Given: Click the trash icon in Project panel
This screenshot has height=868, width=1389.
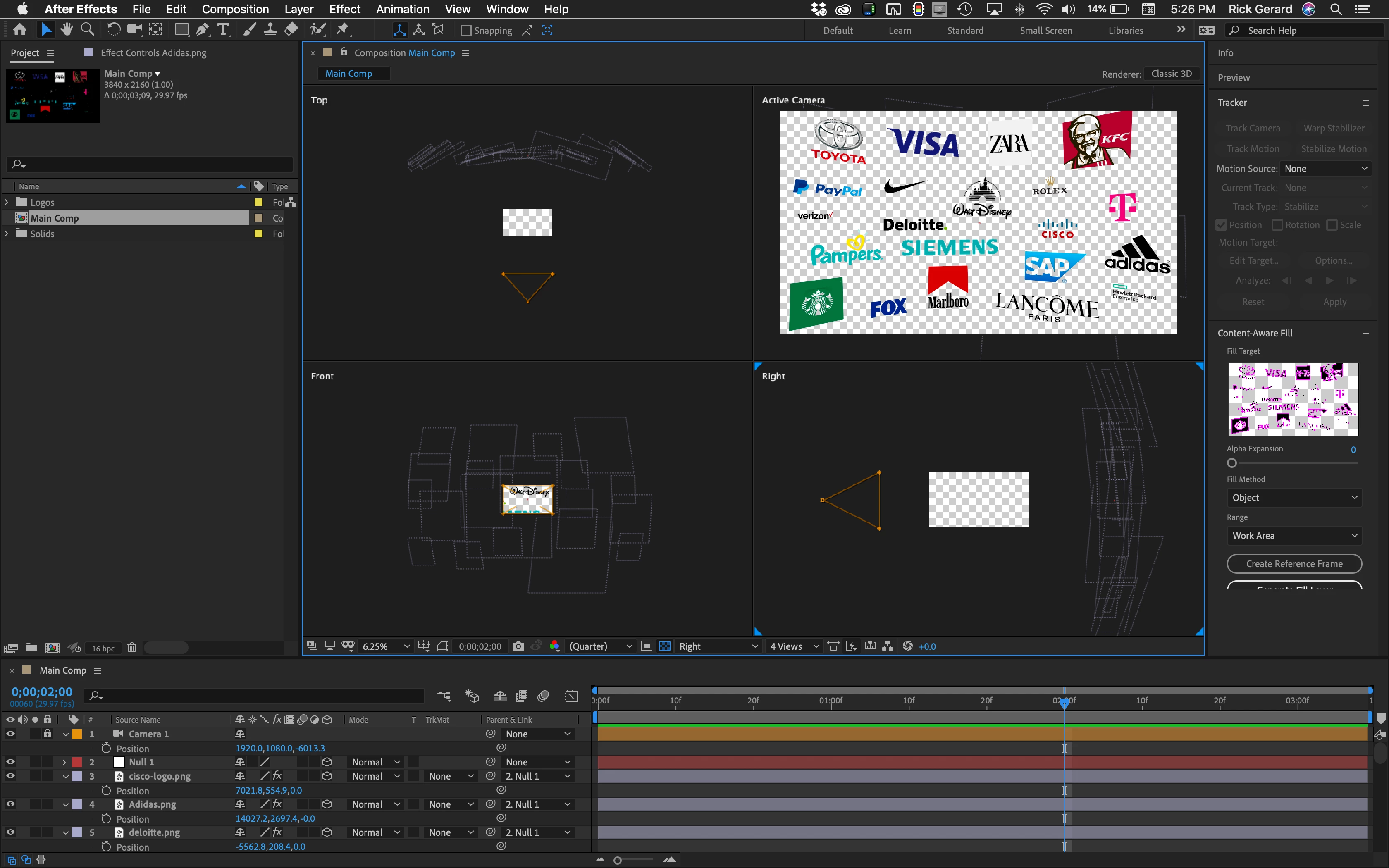Looking at the screenshot, I should pyautogui.click(x=131, y=648).
